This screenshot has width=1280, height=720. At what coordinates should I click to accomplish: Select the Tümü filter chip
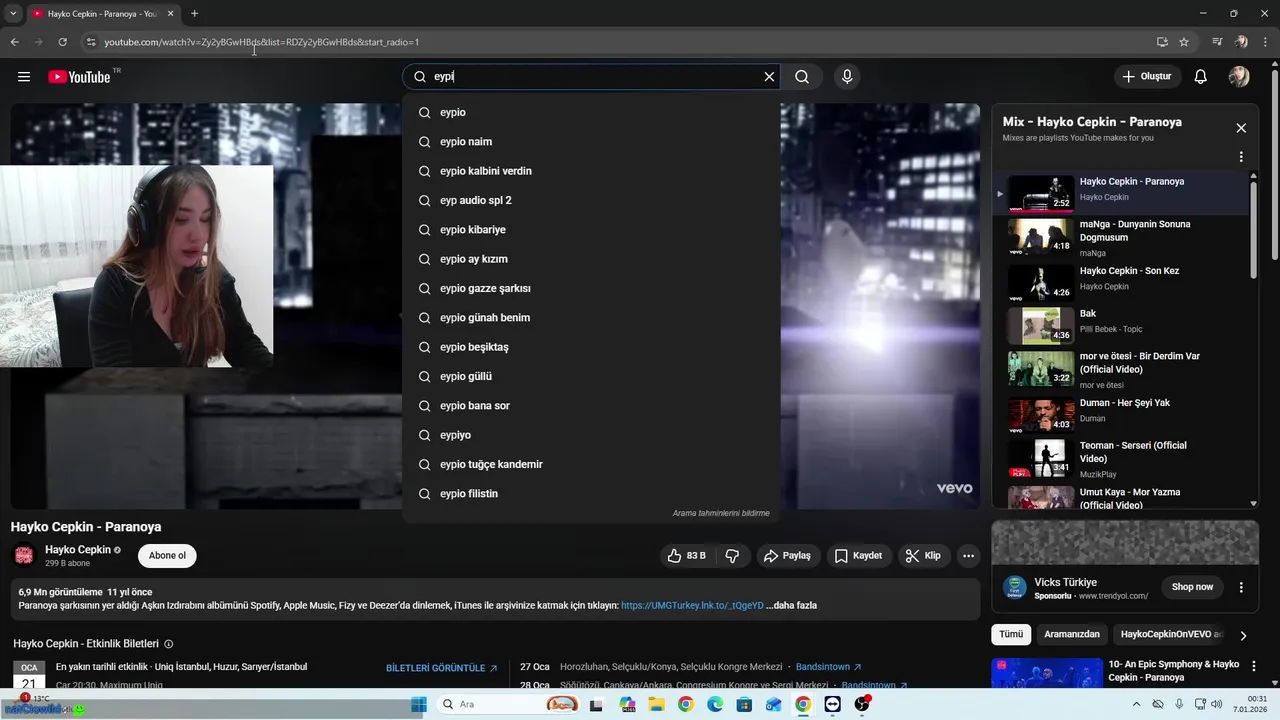click(1011, 634)
